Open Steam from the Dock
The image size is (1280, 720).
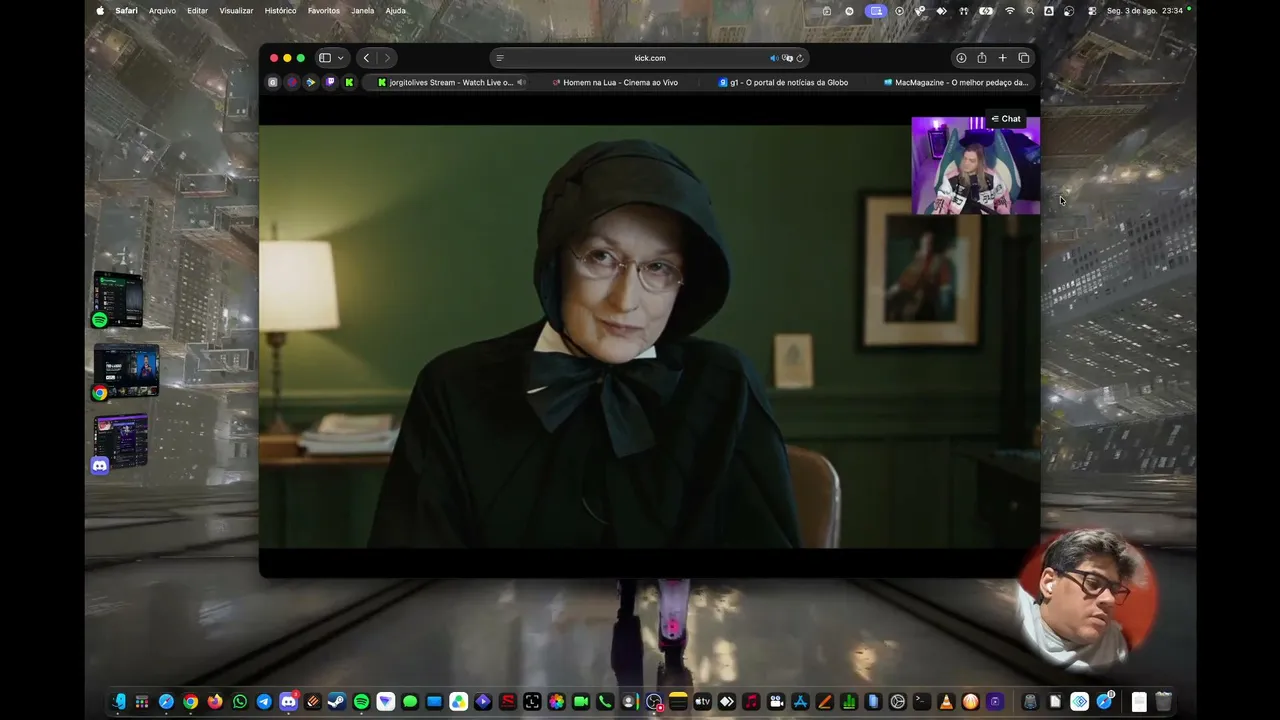[x=337, y=702]
